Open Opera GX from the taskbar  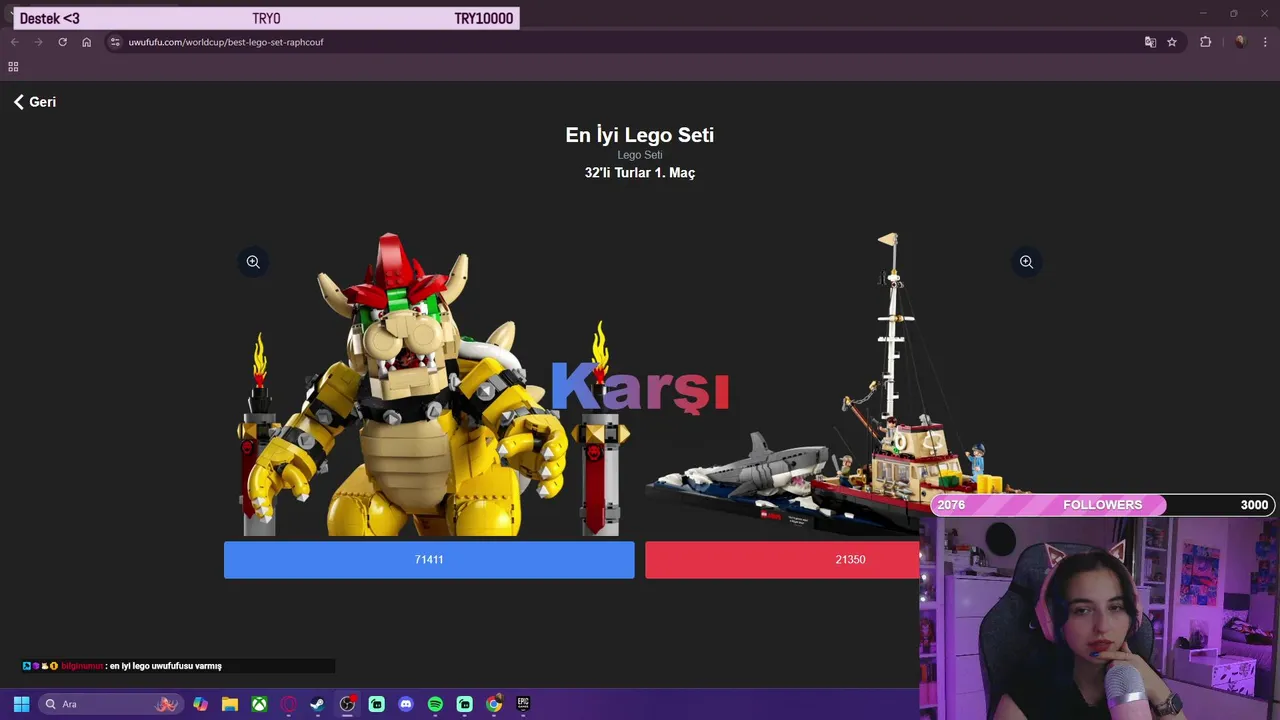pos(288,704)
